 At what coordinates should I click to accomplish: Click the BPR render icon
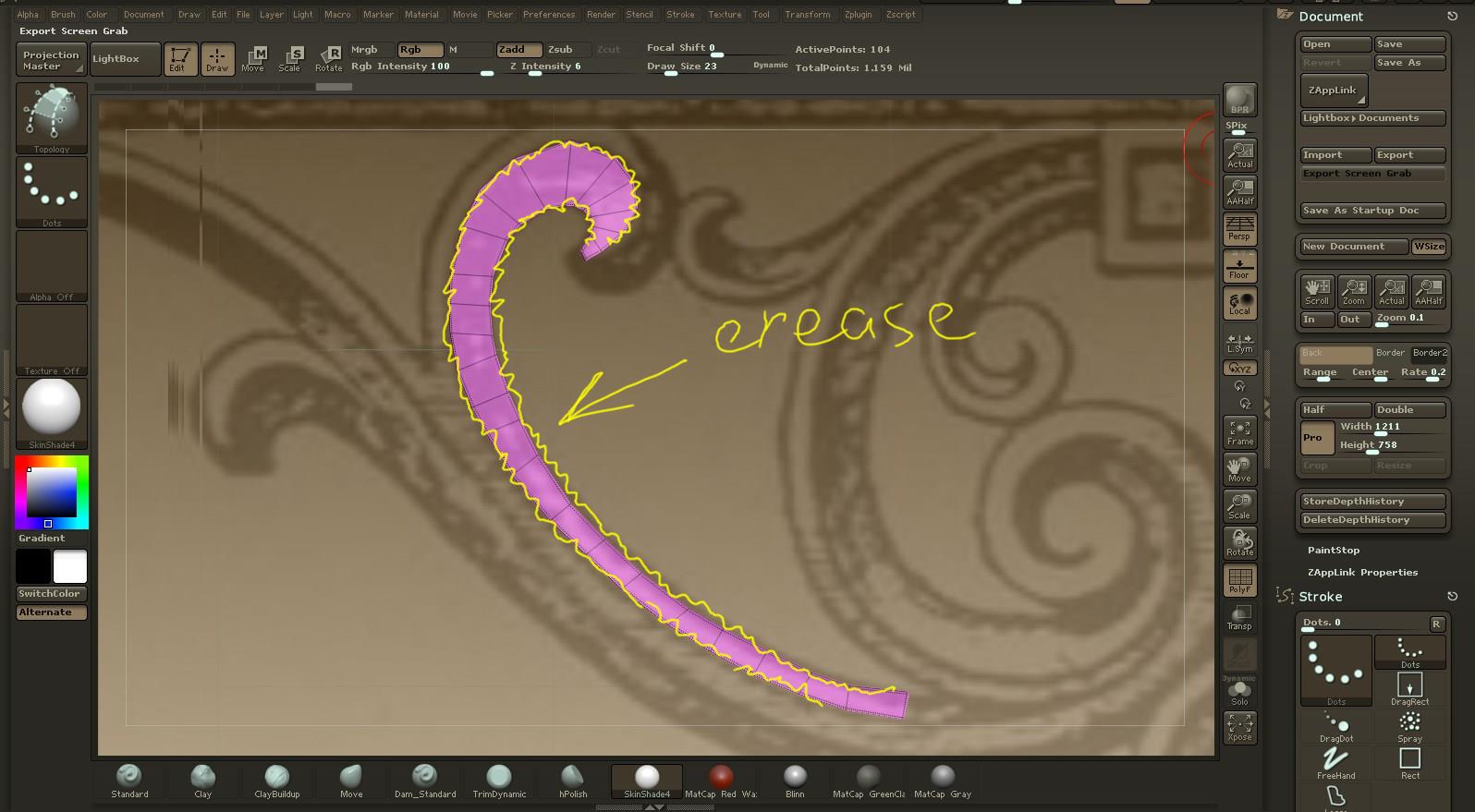[x=1239, y=100]
